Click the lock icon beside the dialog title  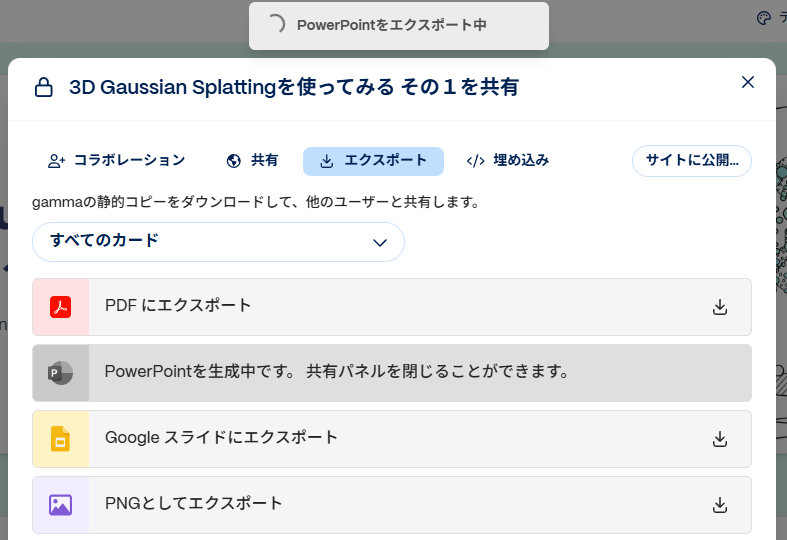click(43, 88)
